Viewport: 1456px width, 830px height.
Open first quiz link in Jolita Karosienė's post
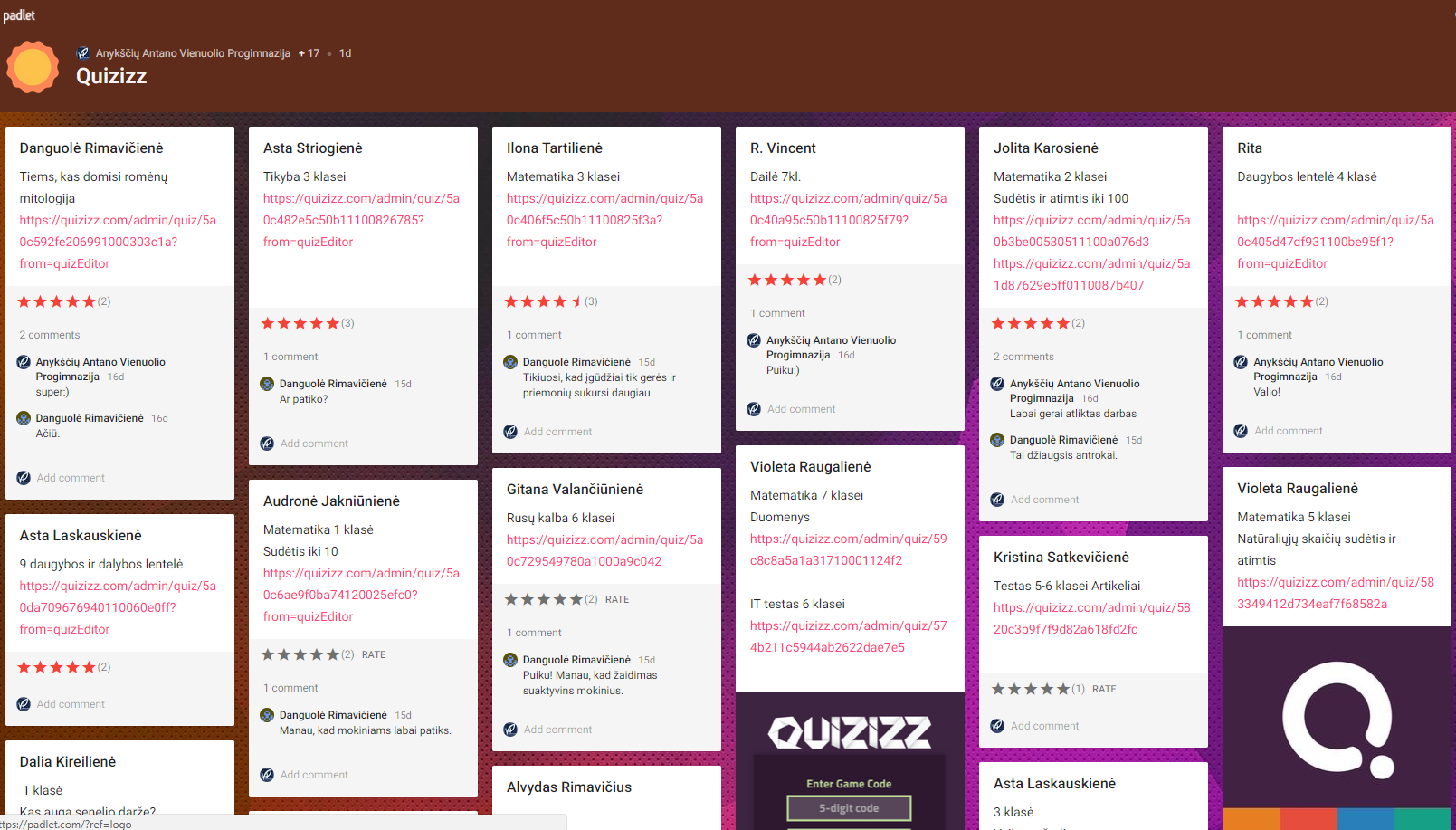coord(1091,231)
